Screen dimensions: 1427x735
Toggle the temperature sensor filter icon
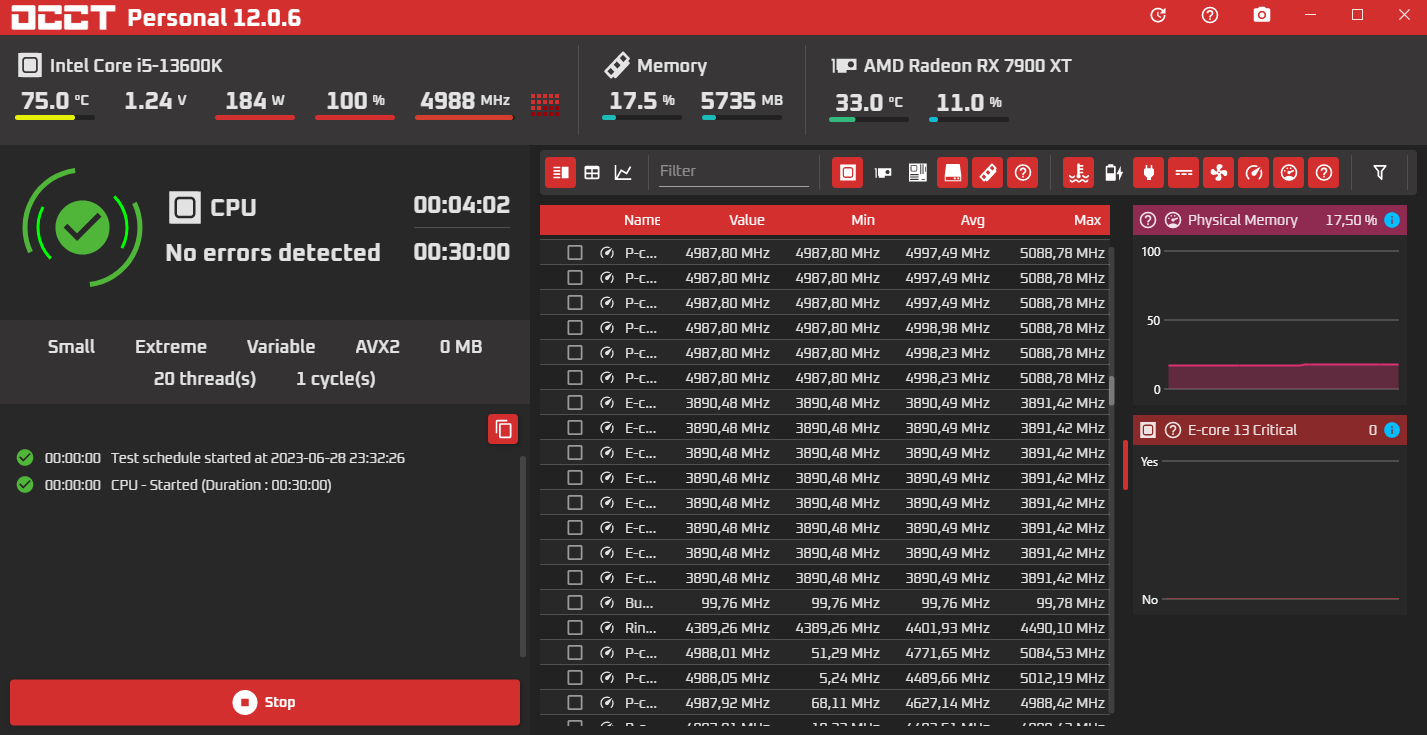(1078, 172)
